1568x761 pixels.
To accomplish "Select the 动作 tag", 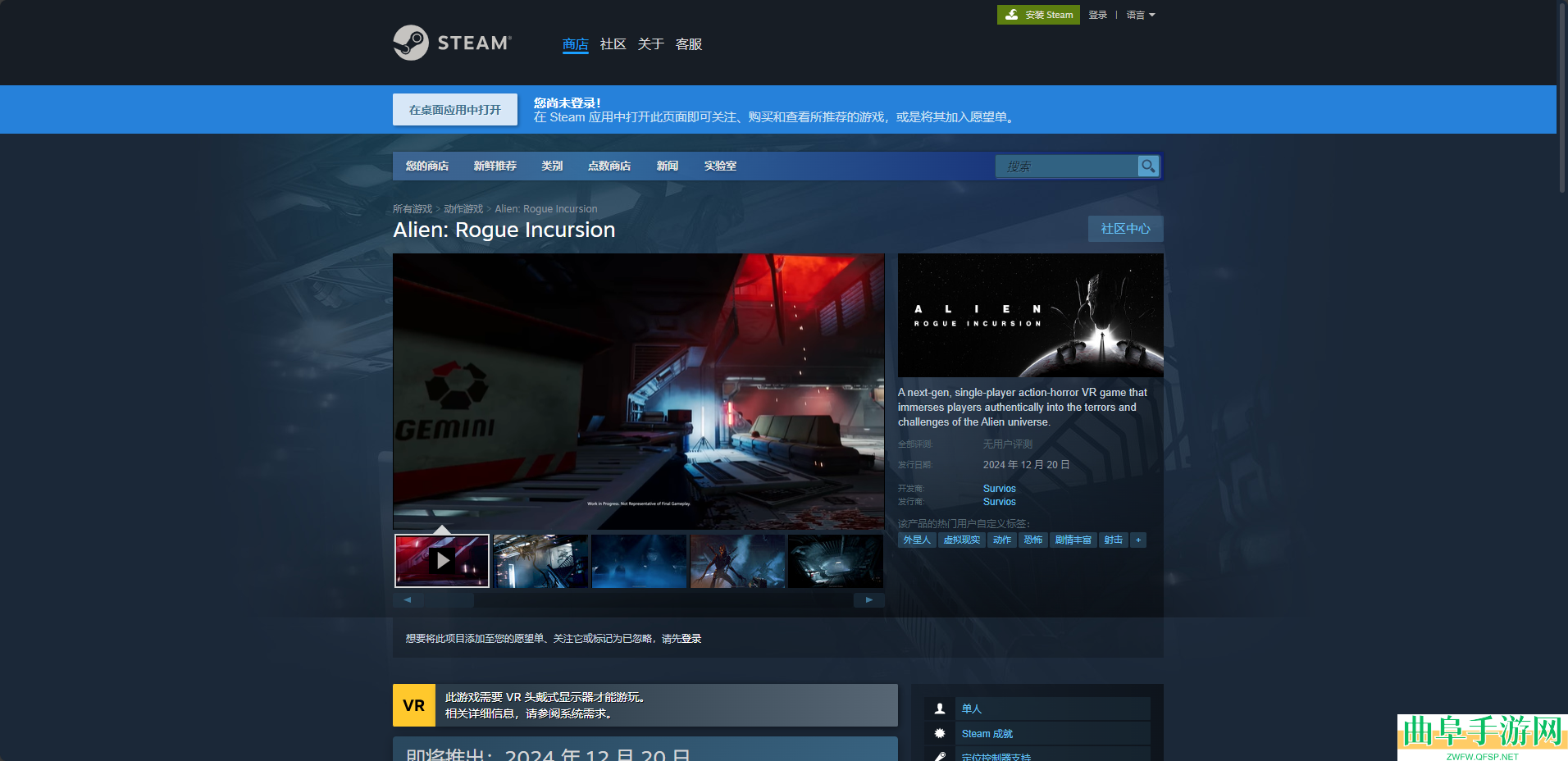I will tap(1002, 540).
